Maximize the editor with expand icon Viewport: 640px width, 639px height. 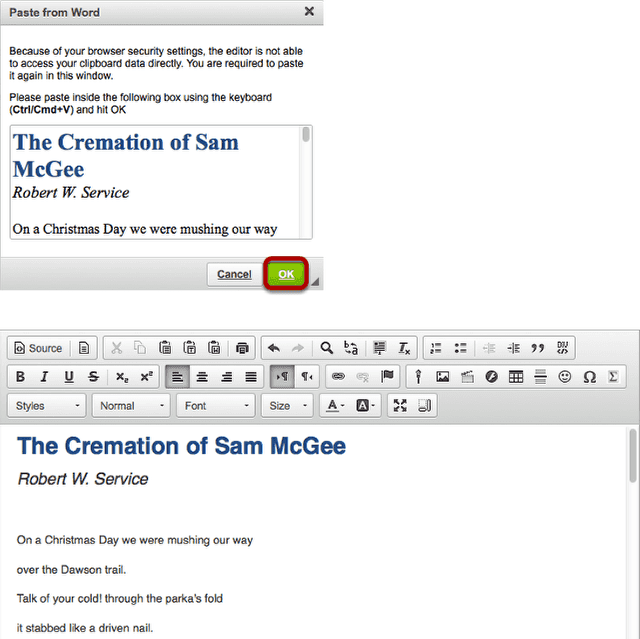point(400,406)
